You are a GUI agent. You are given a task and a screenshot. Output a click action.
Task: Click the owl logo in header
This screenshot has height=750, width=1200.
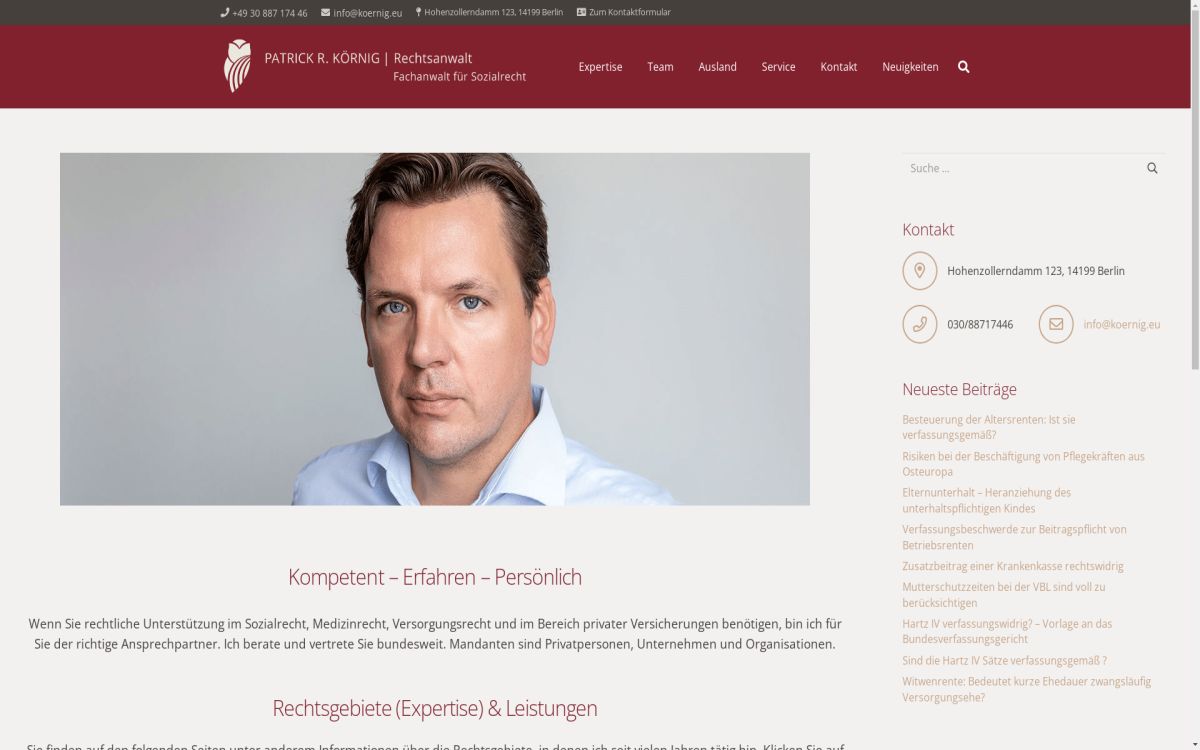pos(237,66)
